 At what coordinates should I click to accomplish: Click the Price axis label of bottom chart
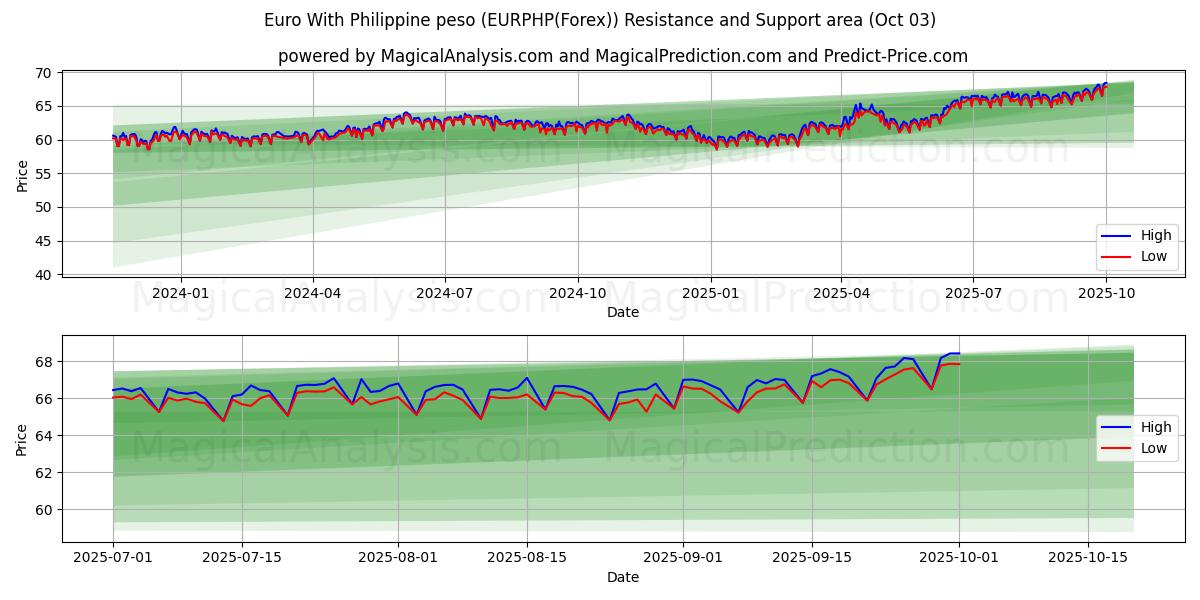point(22,437)
